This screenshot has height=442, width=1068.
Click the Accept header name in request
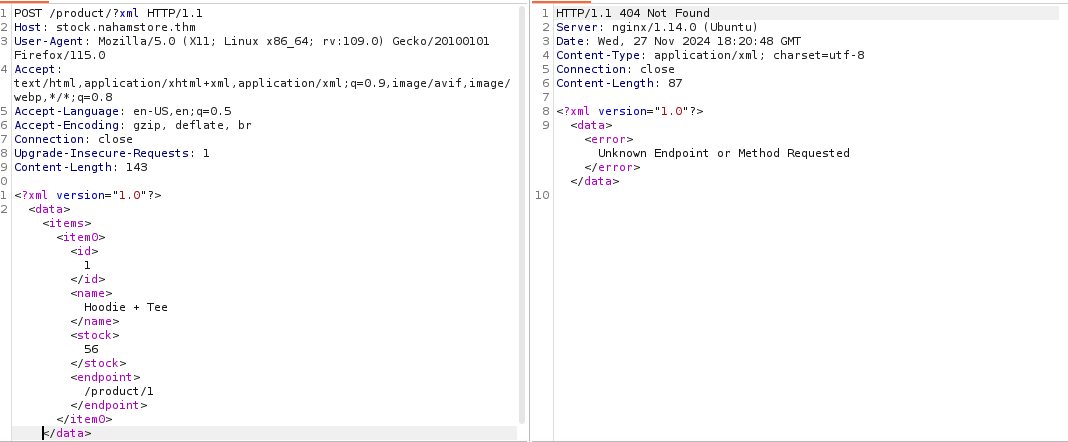point(35,69)
